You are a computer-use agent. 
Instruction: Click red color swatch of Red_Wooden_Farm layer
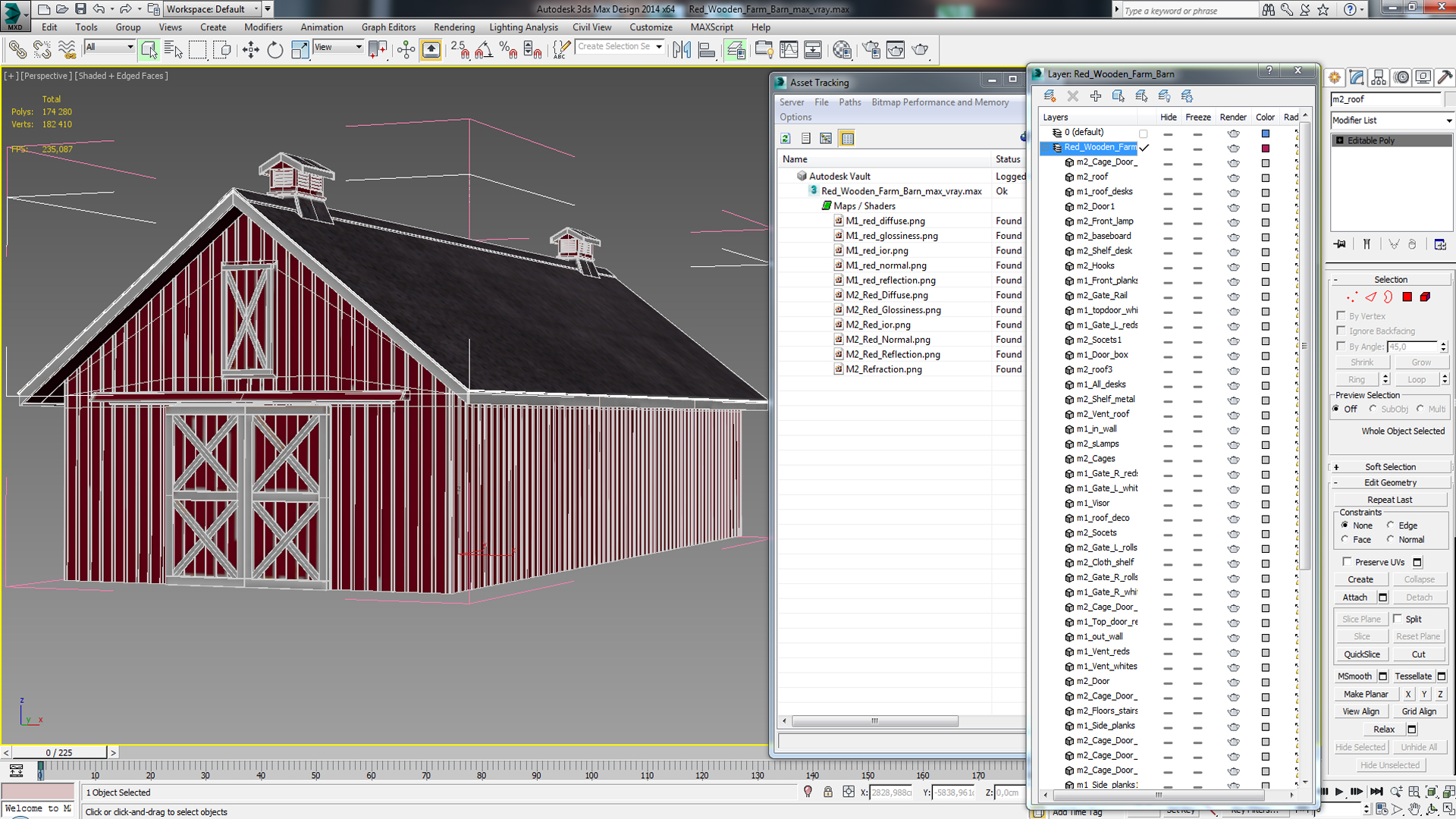click(1265, 148)
